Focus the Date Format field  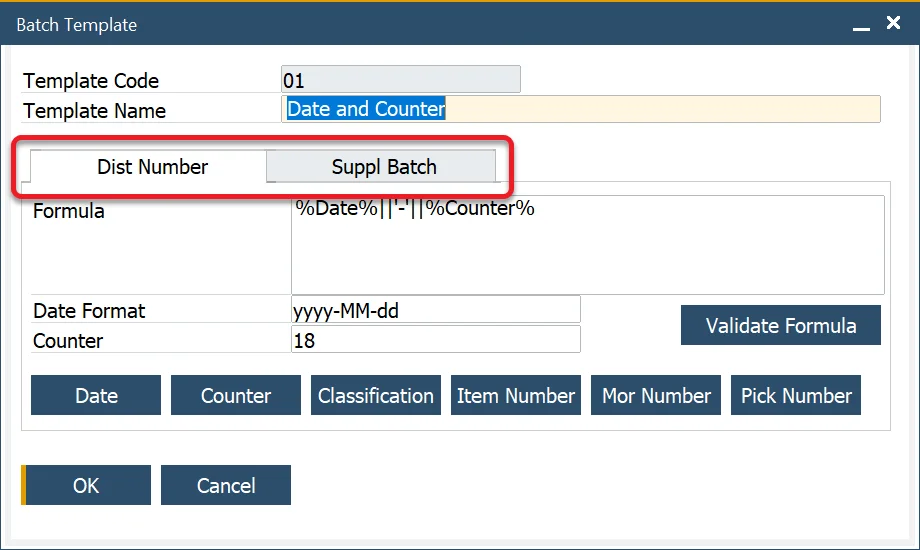(x=435, y=310)
